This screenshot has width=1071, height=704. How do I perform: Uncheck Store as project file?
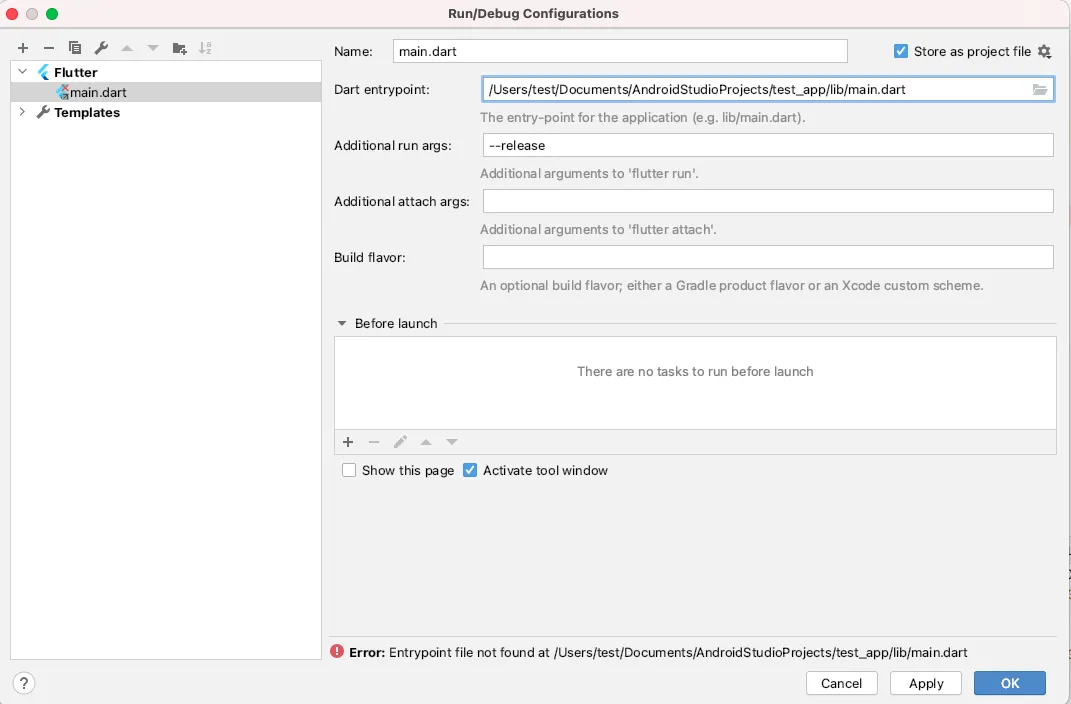tap(901, 51)
